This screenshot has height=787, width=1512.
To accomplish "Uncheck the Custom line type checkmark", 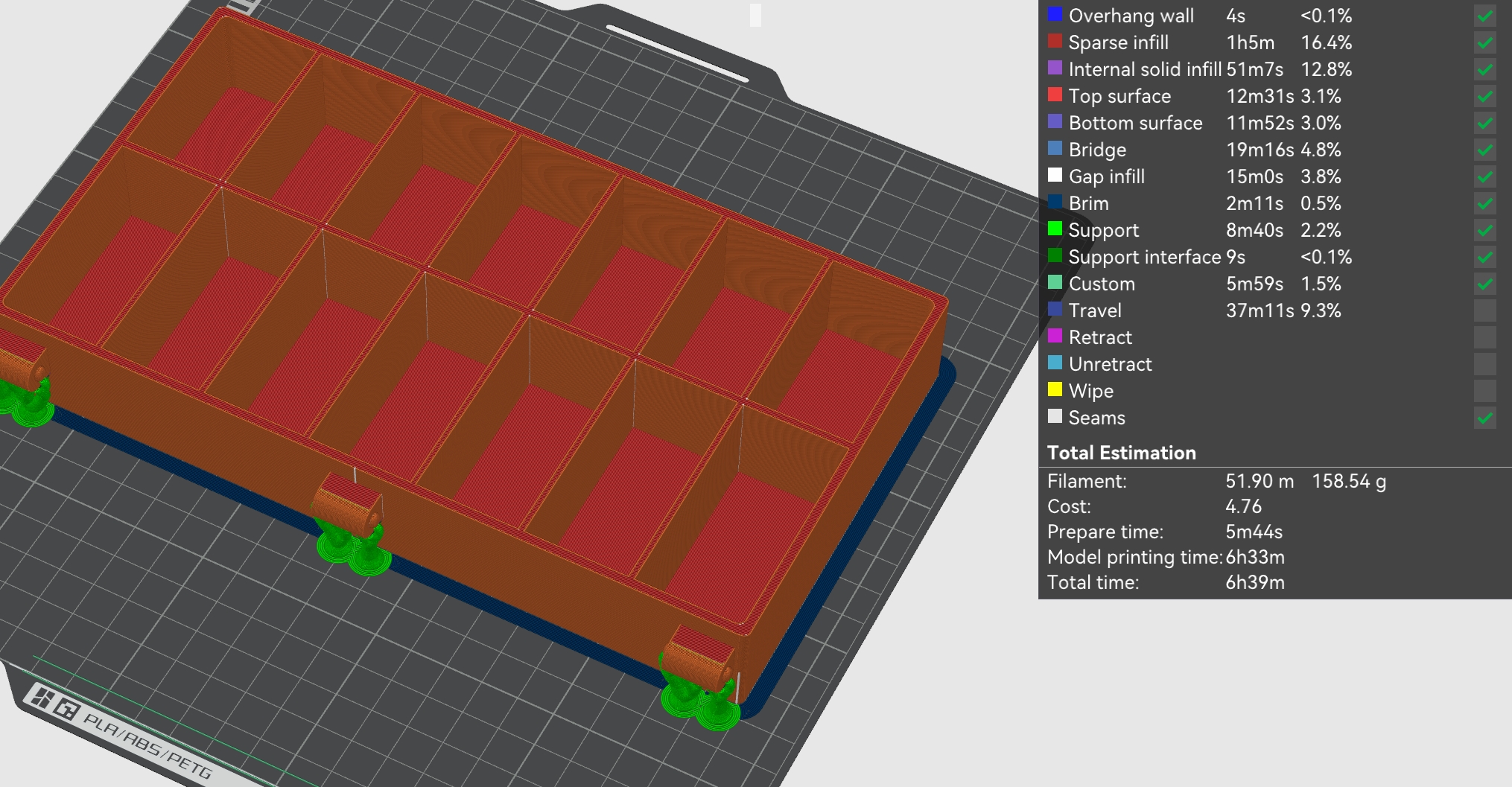I will [x=1484, y=284].
